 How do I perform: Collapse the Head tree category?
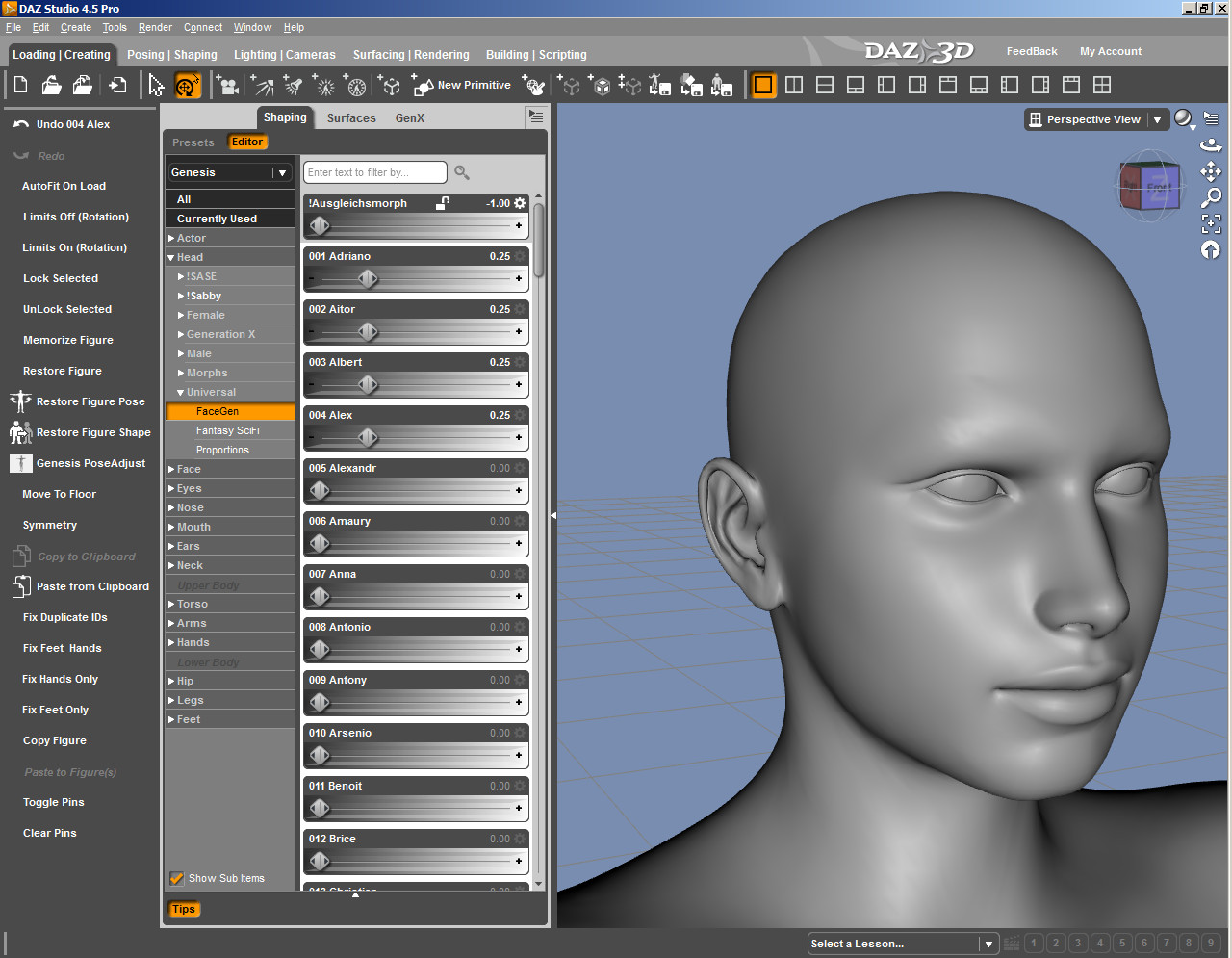pyautogui.click(x=171, y=257)
